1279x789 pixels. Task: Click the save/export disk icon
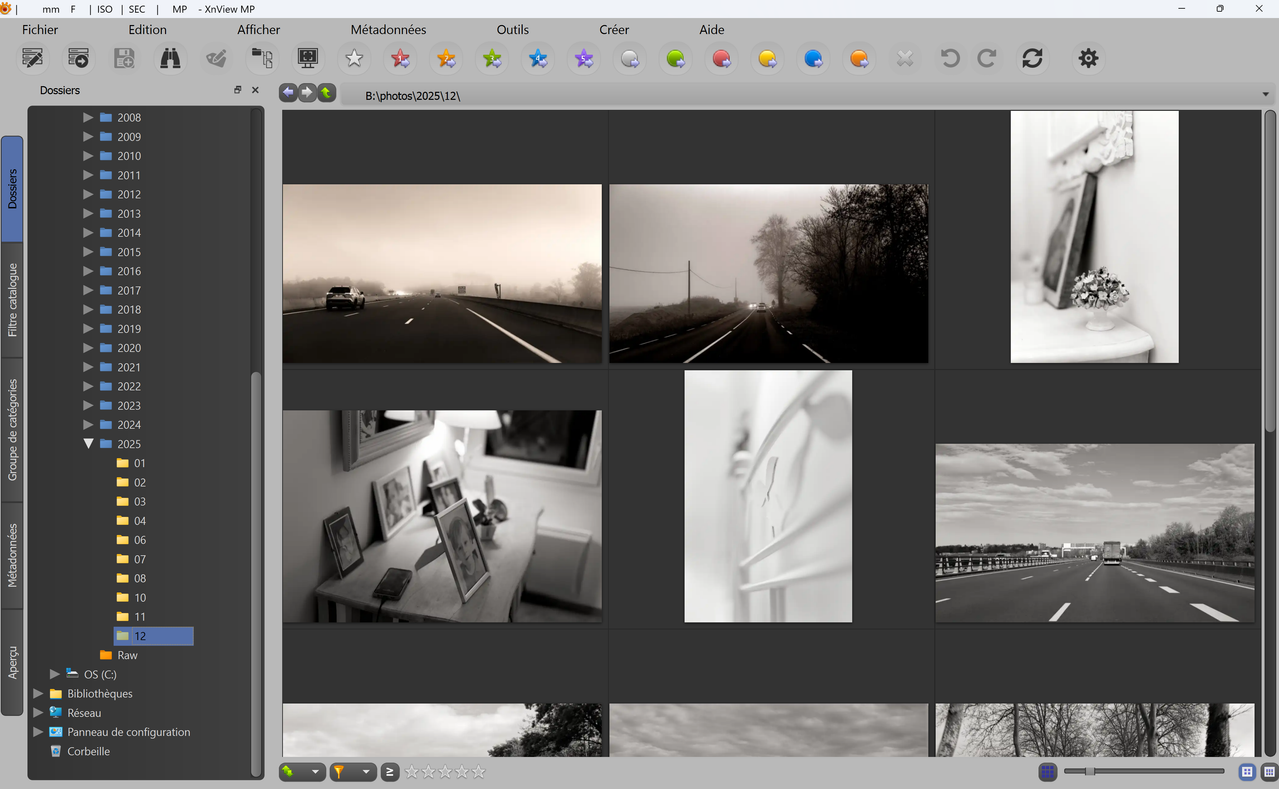(x=124, y=59)
